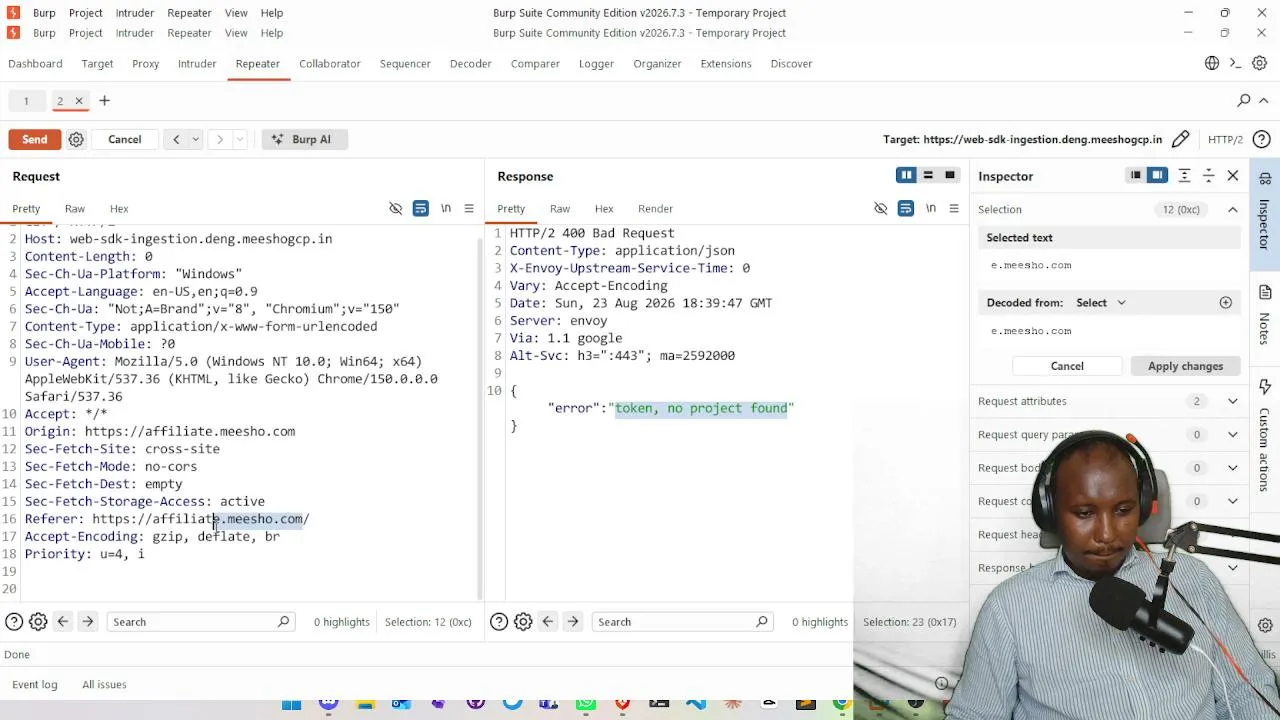Cancel the request next to Send
This screenshot has height=720, width=1280.
coord(125,139)
